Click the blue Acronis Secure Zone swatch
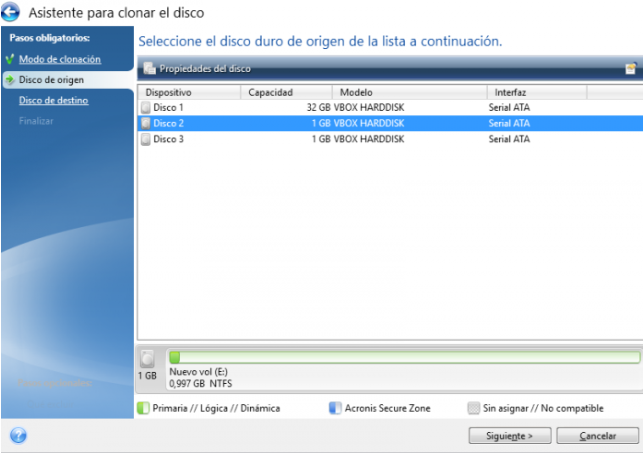Screen dimensions: 643x453 335,408
